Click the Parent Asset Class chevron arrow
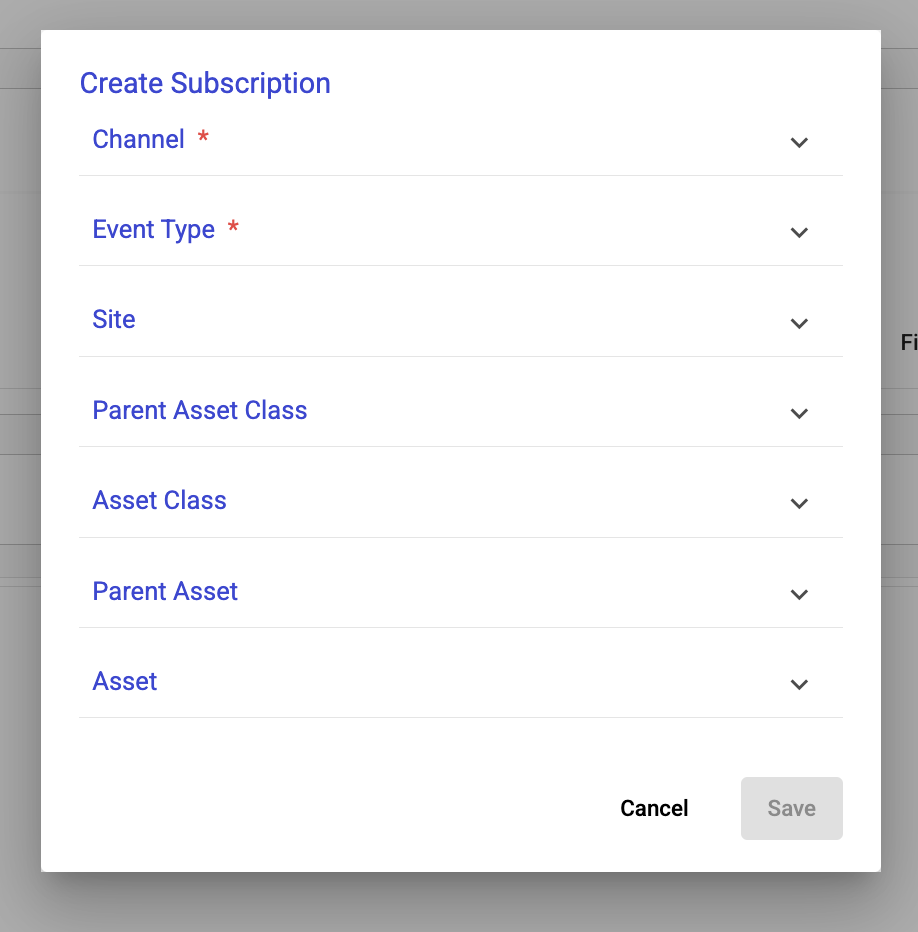Screen dimensions: 918x932 pos(799,413)
